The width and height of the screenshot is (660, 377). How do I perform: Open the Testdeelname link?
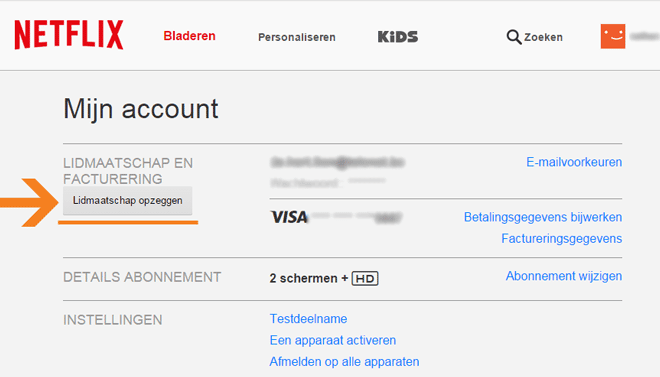(309, 319)
